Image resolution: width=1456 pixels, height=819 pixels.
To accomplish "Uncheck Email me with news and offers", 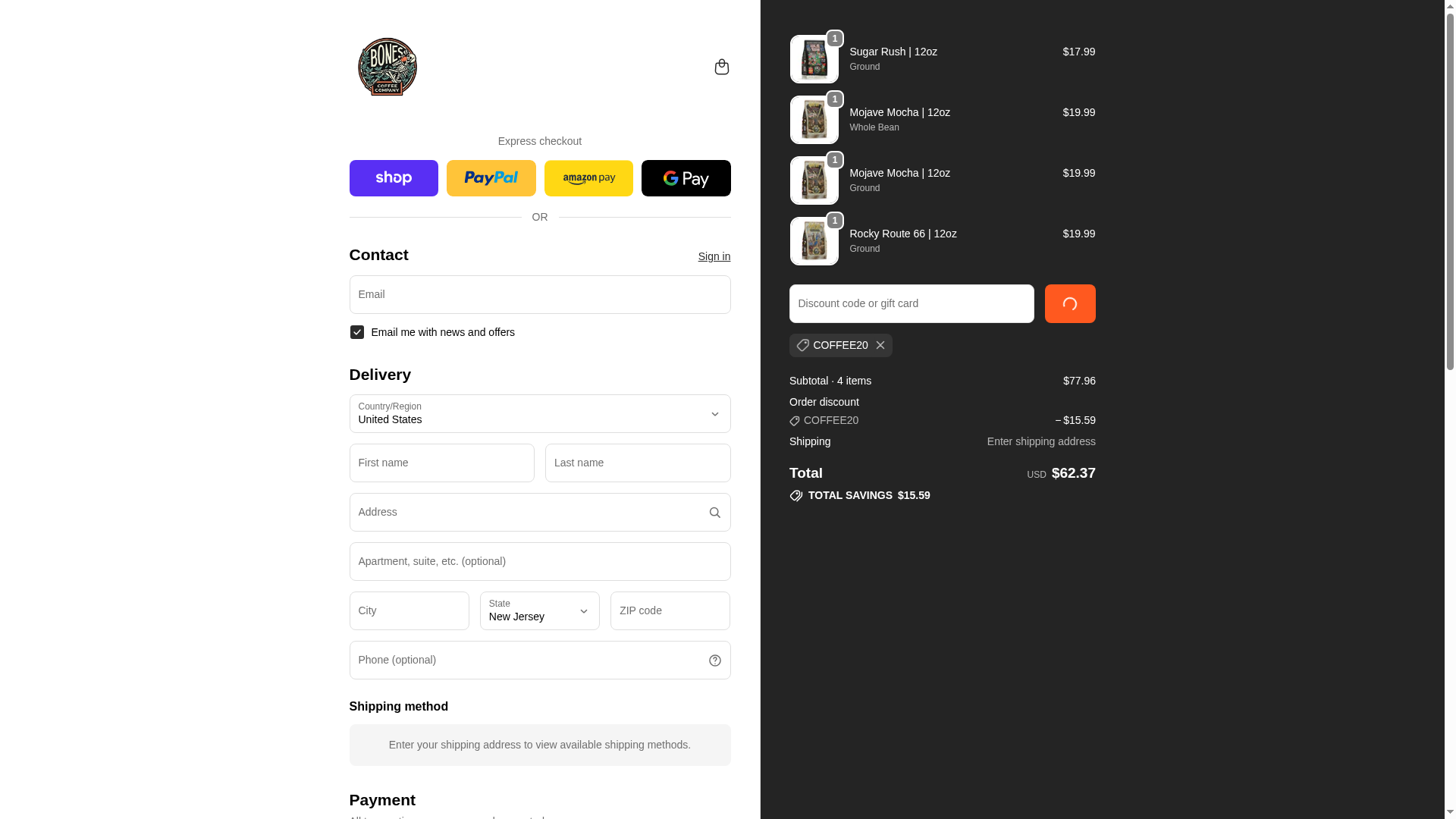I will (356, 332).
